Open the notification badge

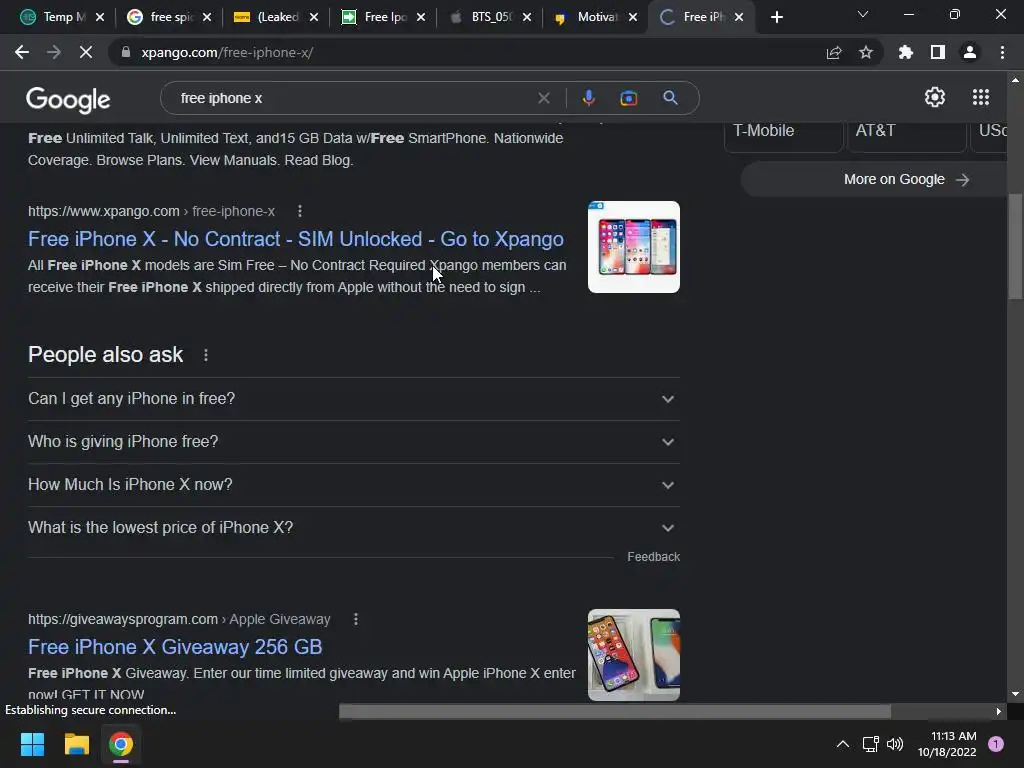(995, 744)
